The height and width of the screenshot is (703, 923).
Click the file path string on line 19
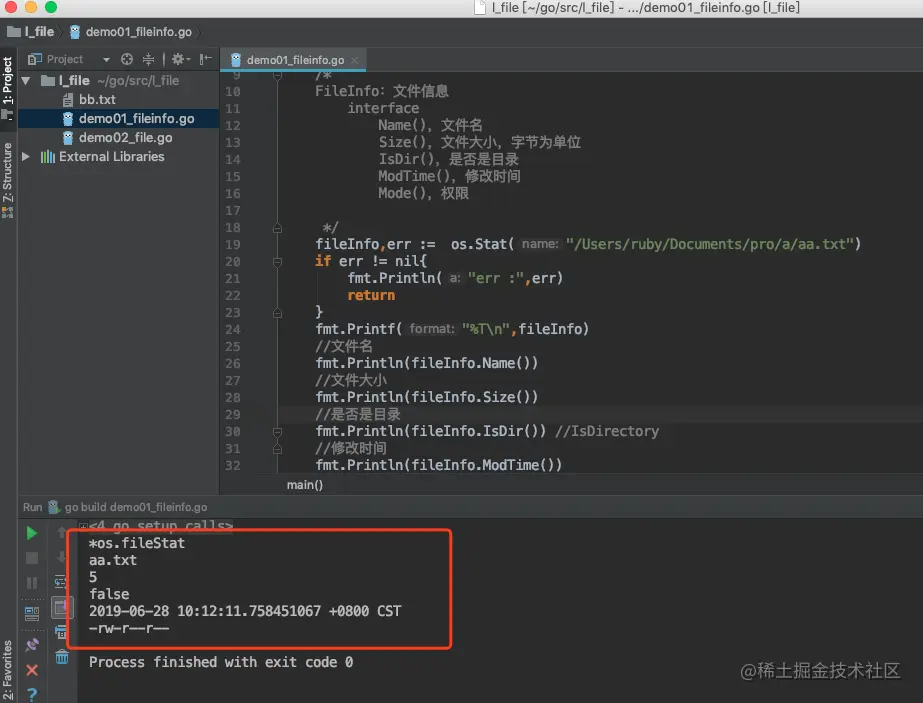pyautogui.click(x=709, y=244)
